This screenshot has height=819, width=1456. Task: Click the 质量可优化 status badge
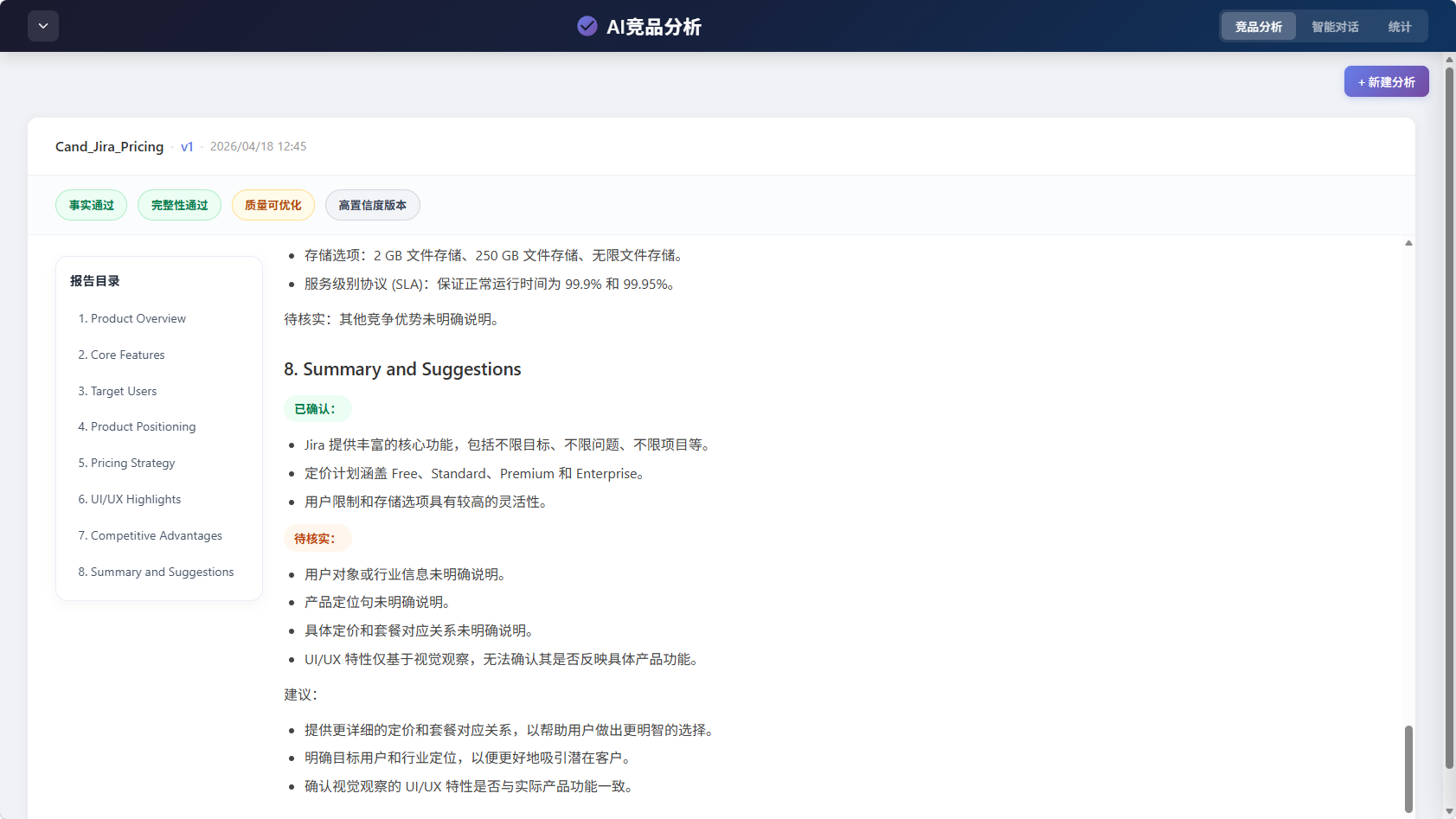(x=273, y=205)
